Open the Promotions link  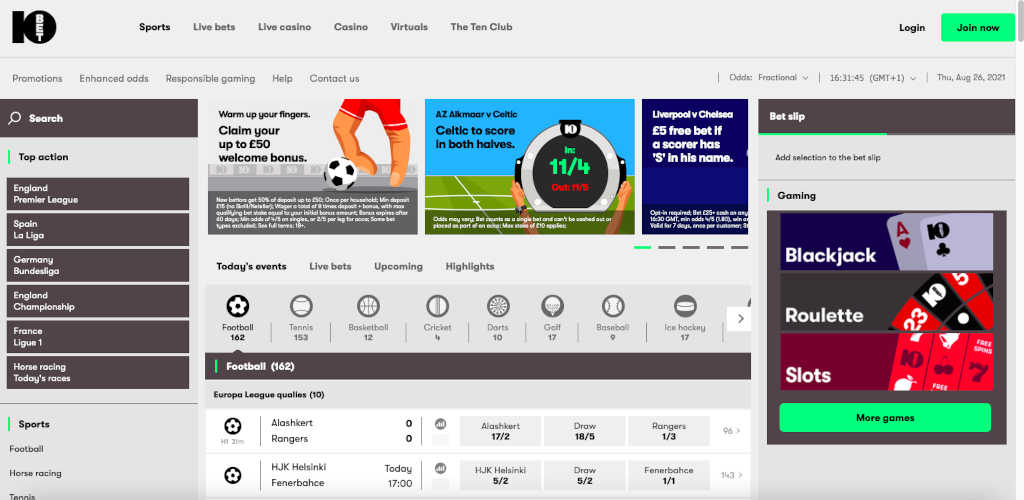(37, 78)
